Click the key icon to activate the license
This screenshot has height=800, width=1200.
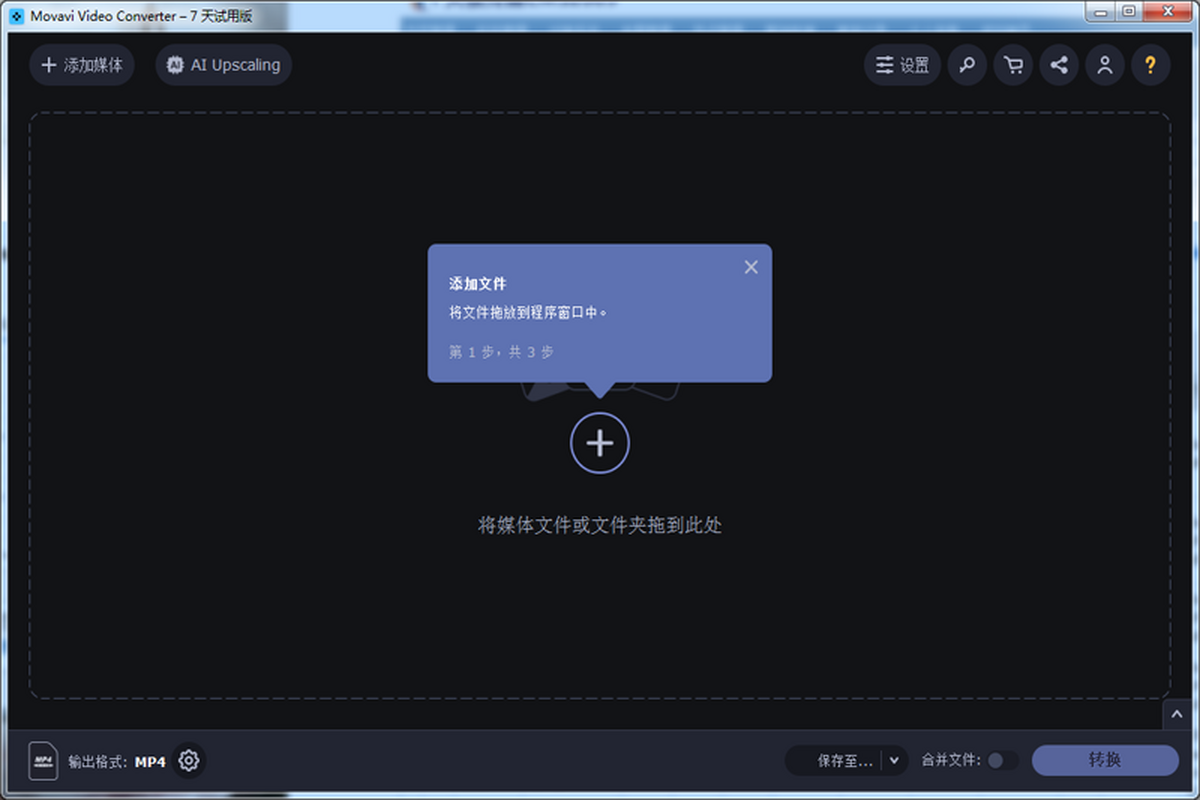tap(967, 66)
